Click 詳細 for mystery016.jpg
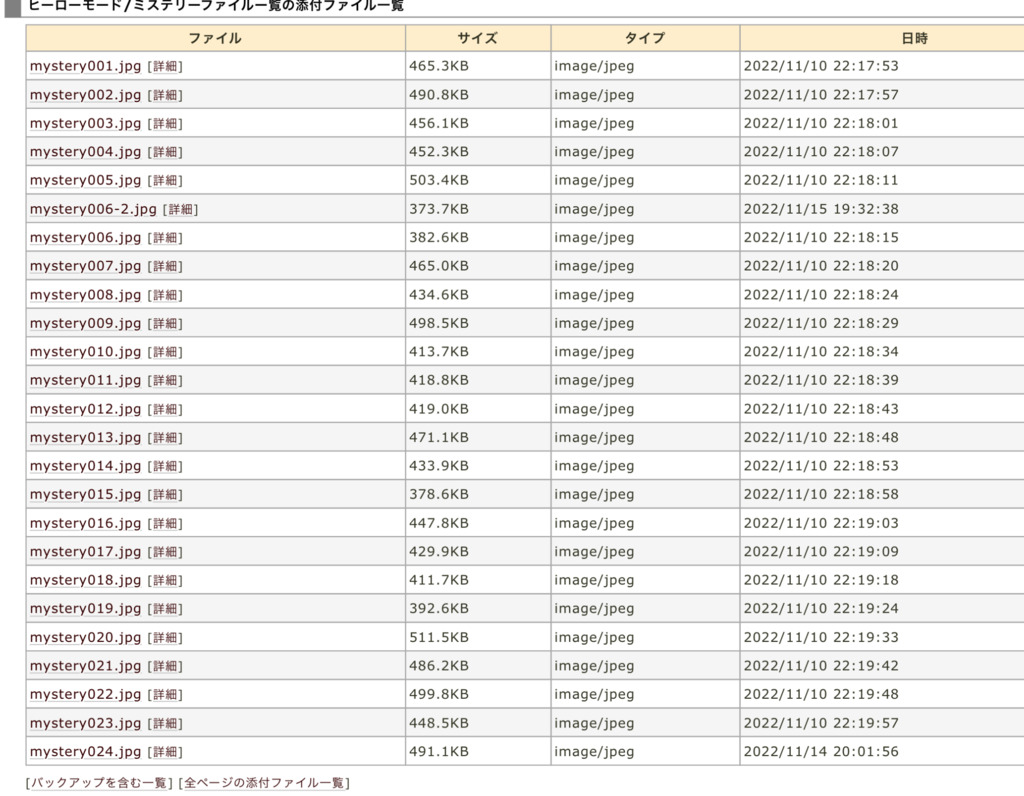The image size is (1024, 796). pyautogui.click(x=165, y=524)
